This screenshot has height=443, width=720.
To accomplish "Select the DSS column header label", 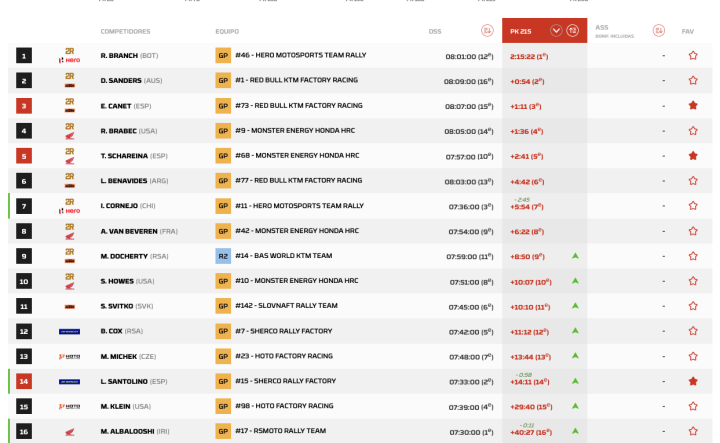I will pos(435,32).
